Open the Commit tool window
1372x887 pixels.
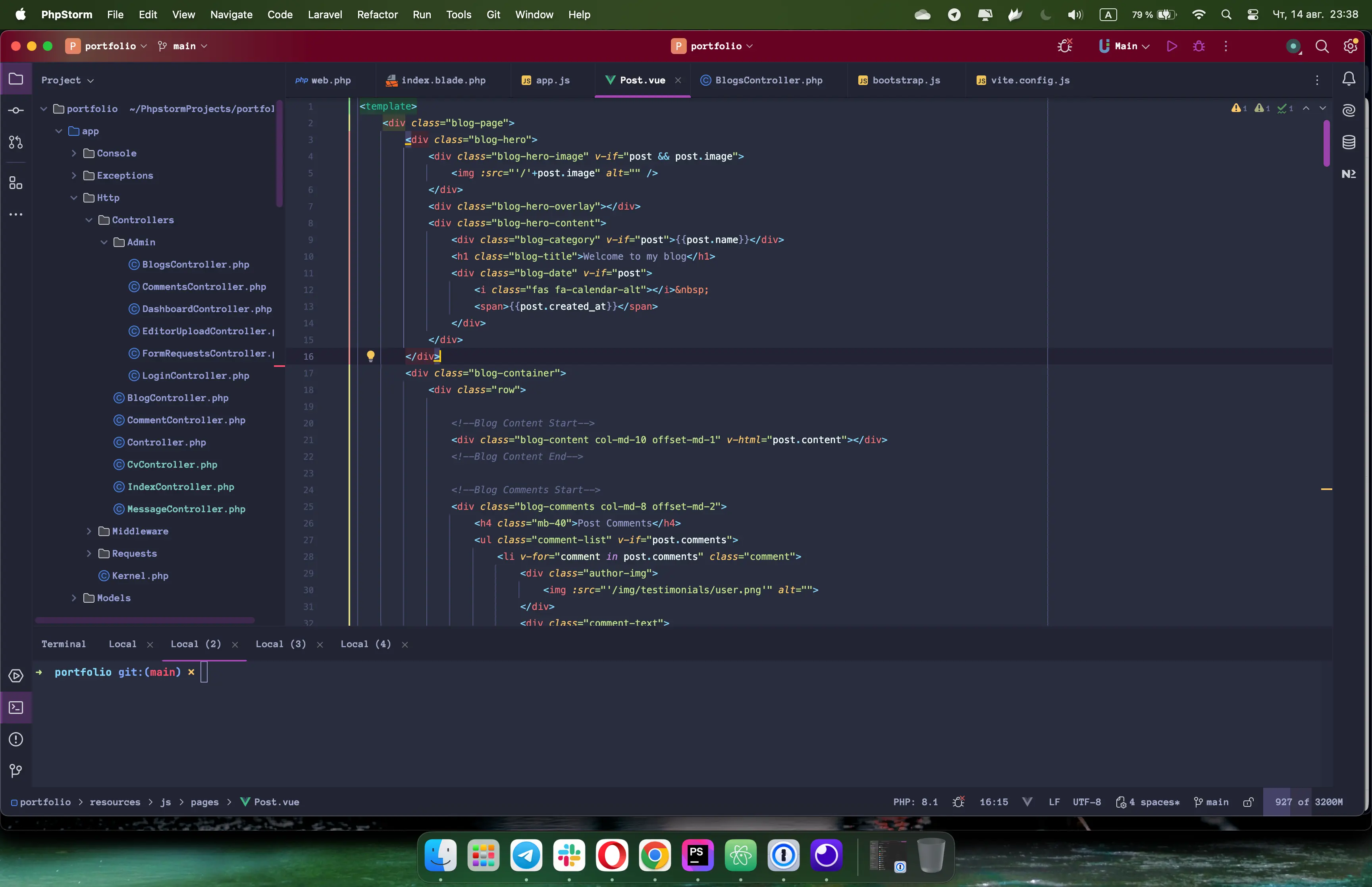coord(16,110)
